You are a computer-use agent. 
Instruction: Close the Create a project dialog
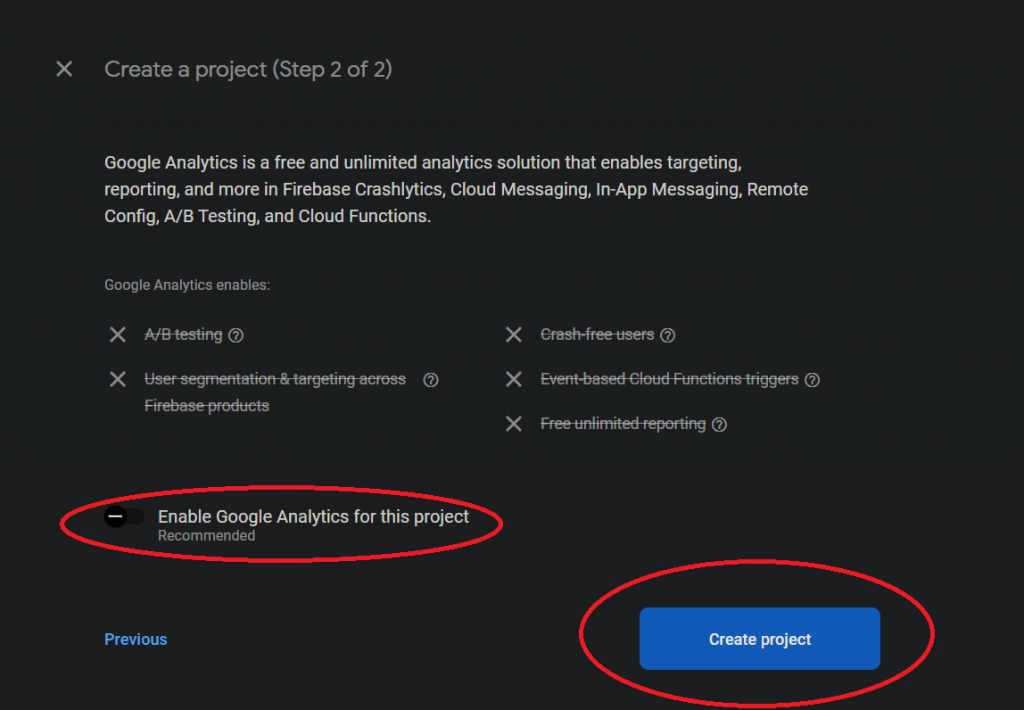(x=64, y=69)
